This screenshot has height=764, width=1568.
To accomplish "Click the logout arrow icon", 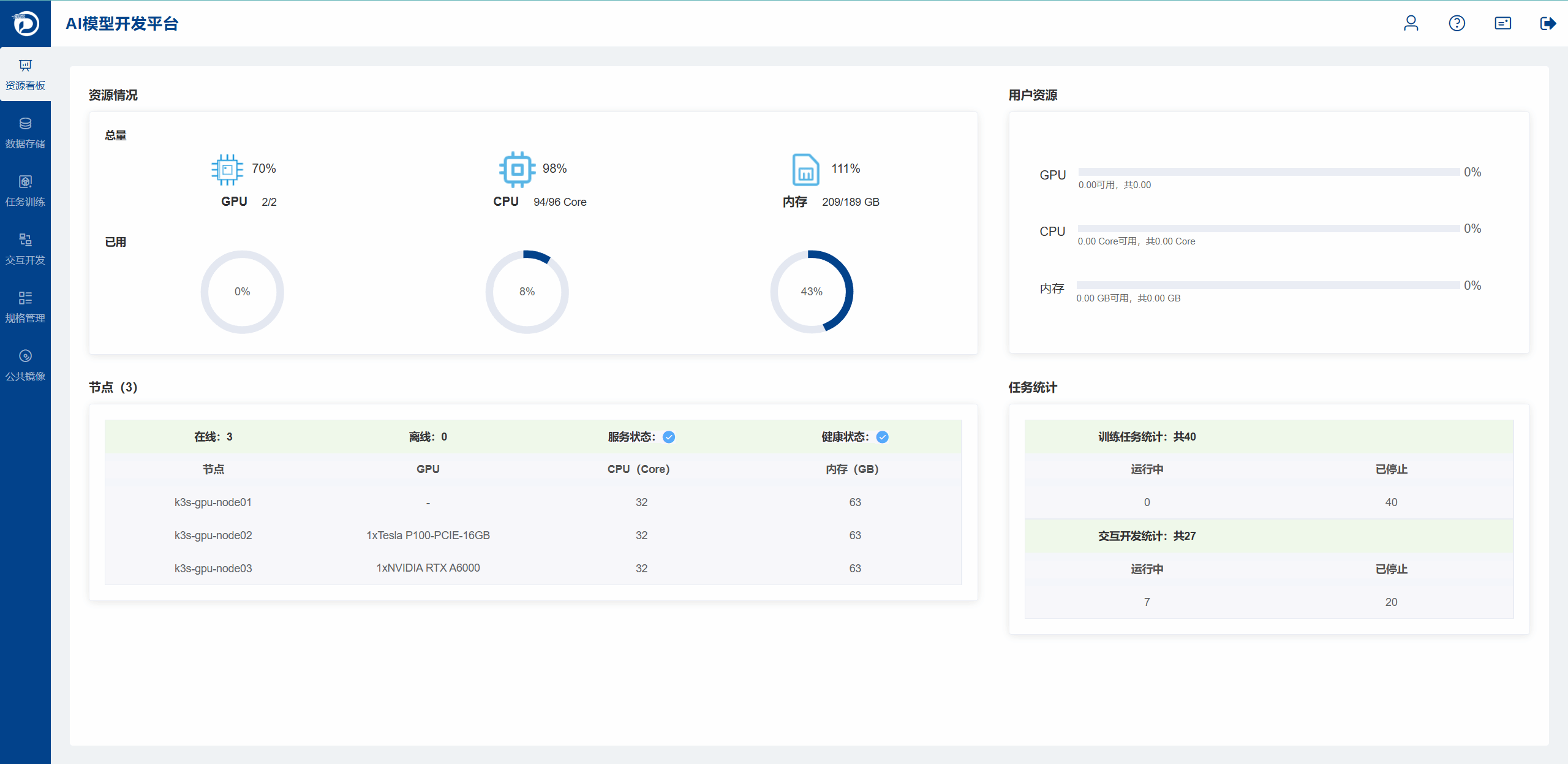I will point(1548,23).
